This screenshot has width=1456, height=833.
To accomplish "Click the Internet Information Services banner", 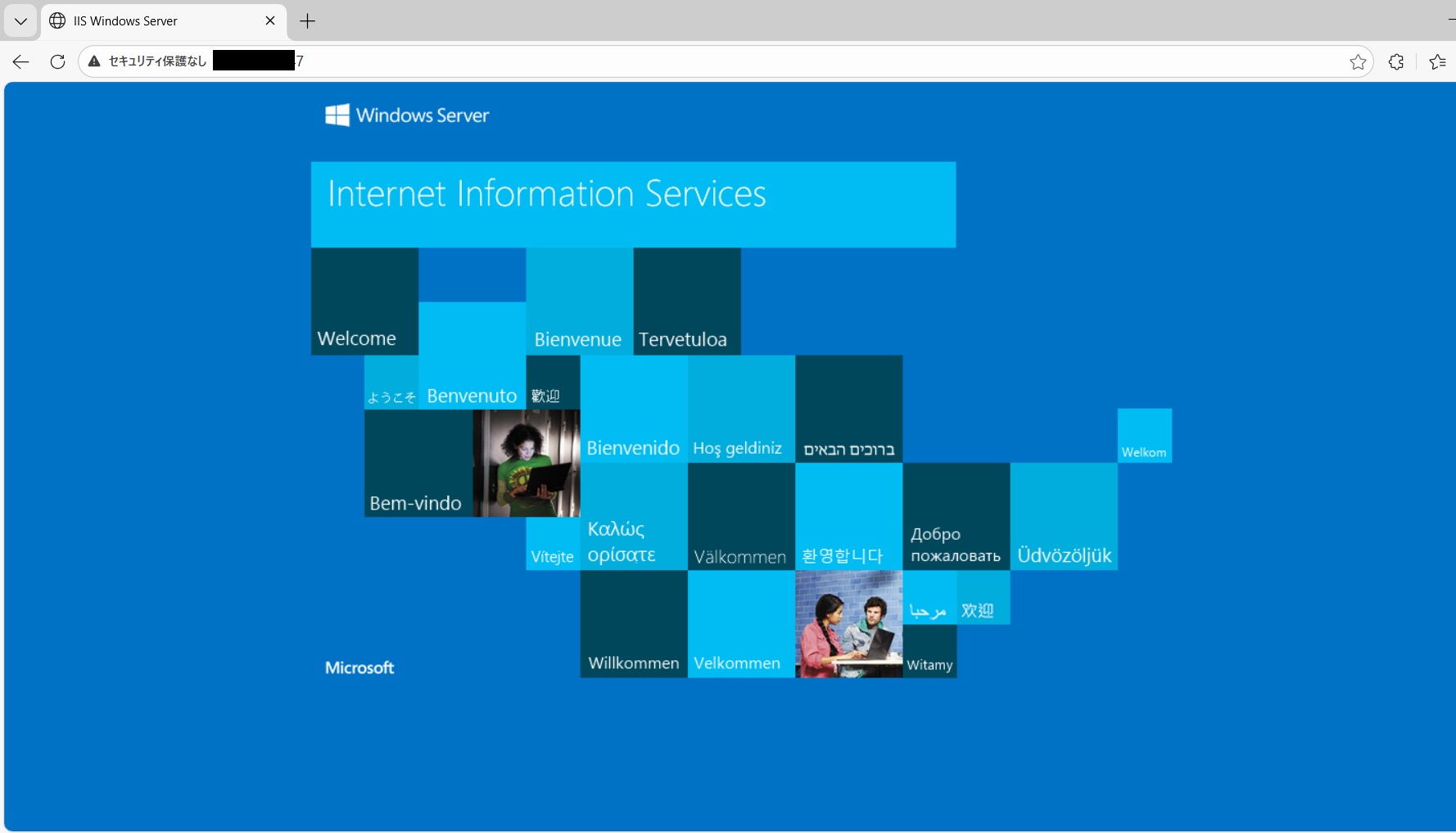I will pos(633,204).
